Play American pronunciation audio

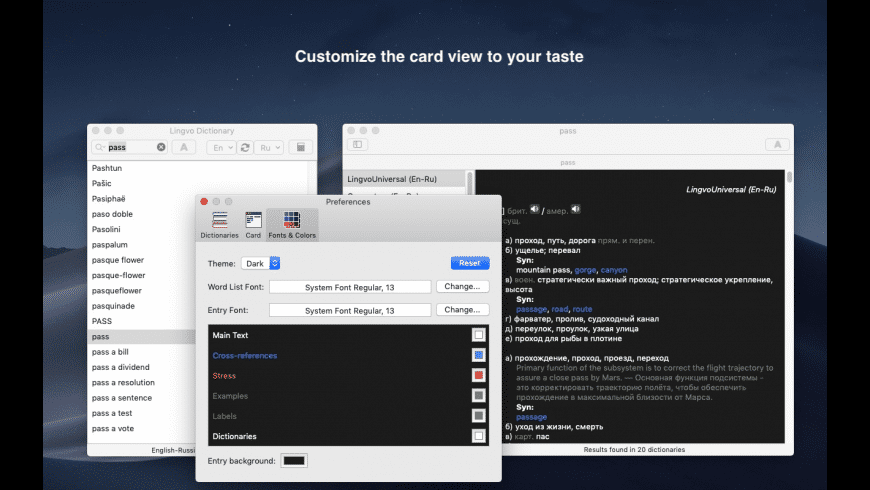click(x=575, y=209)
